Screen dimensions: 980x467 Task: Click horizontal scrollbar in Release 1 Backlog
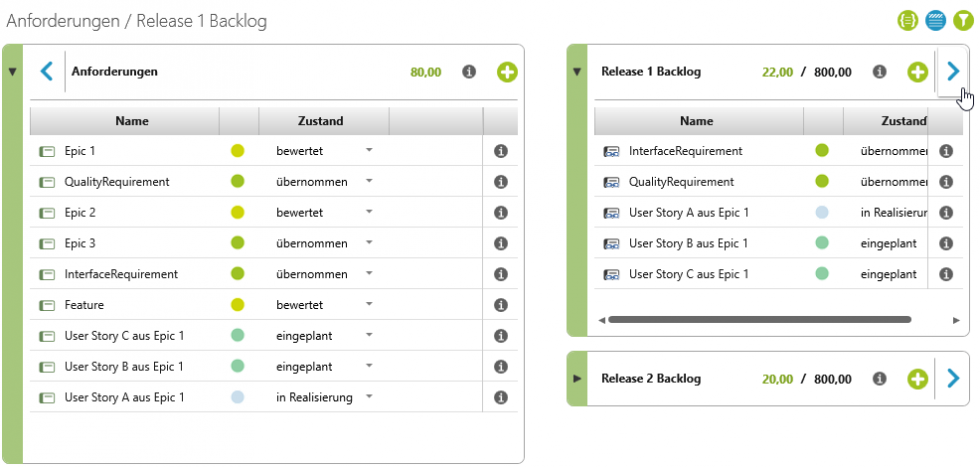click(758, 320)
